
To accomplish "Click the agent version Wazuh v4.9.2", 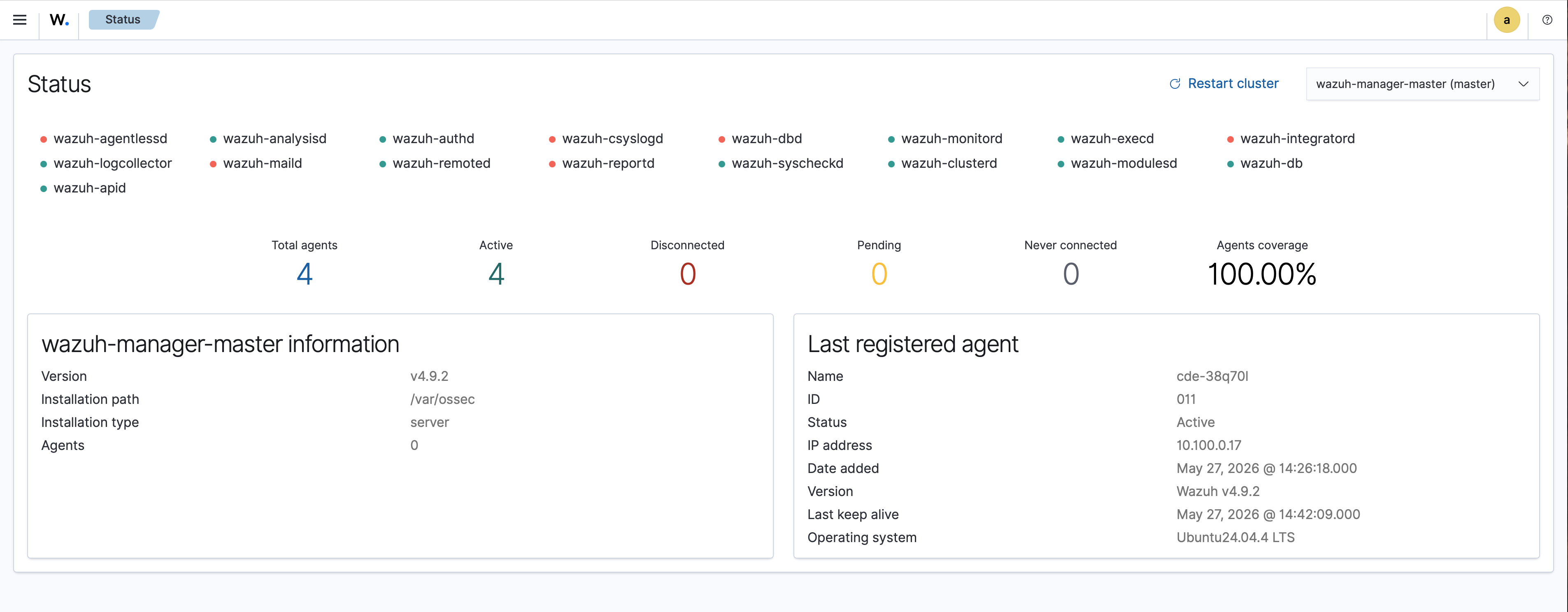I will point(1217,491).
